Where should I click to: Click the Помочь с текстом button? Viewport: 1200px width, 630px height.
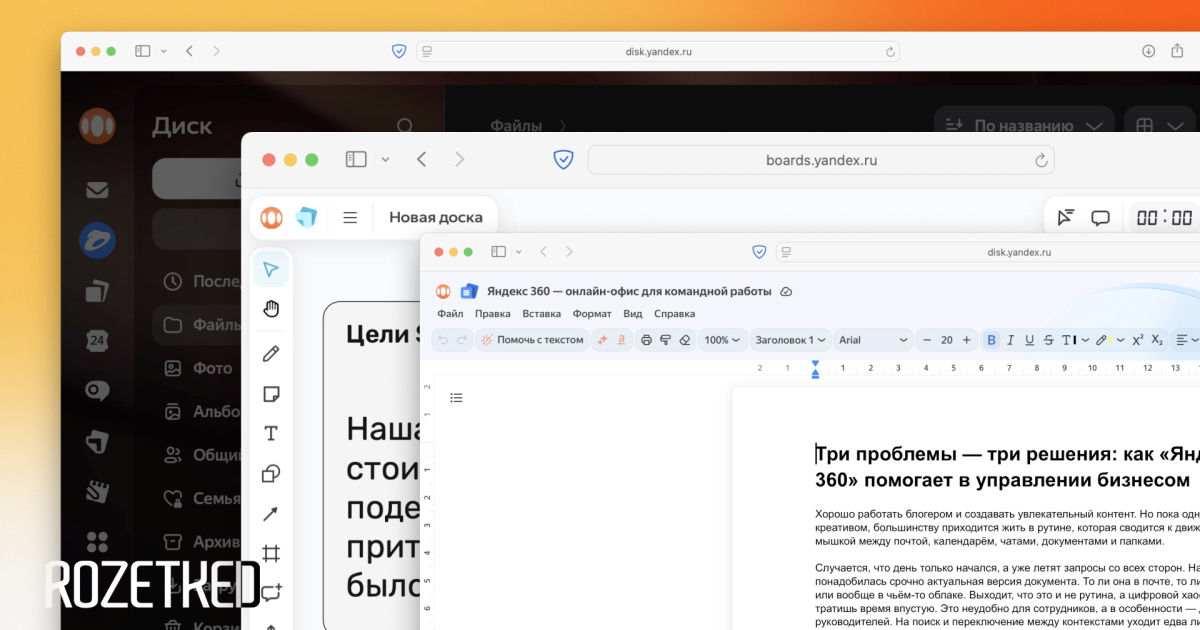point(532,340)
